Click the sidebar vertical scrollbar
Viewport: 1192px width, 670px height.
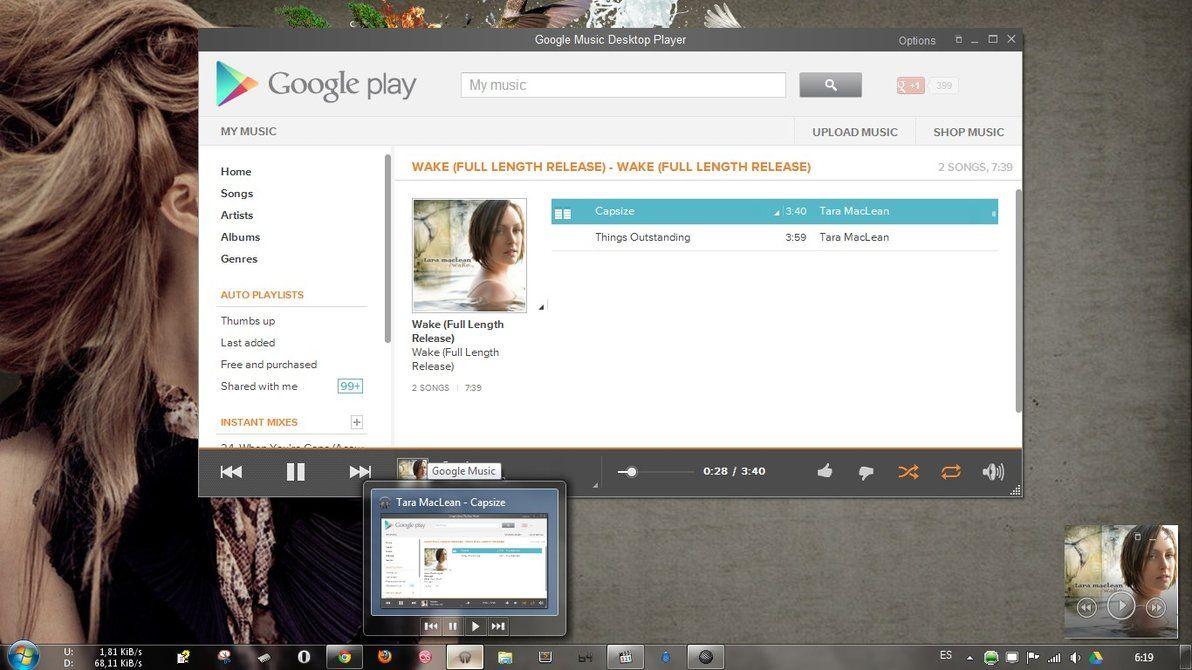[x=388, y=248]
